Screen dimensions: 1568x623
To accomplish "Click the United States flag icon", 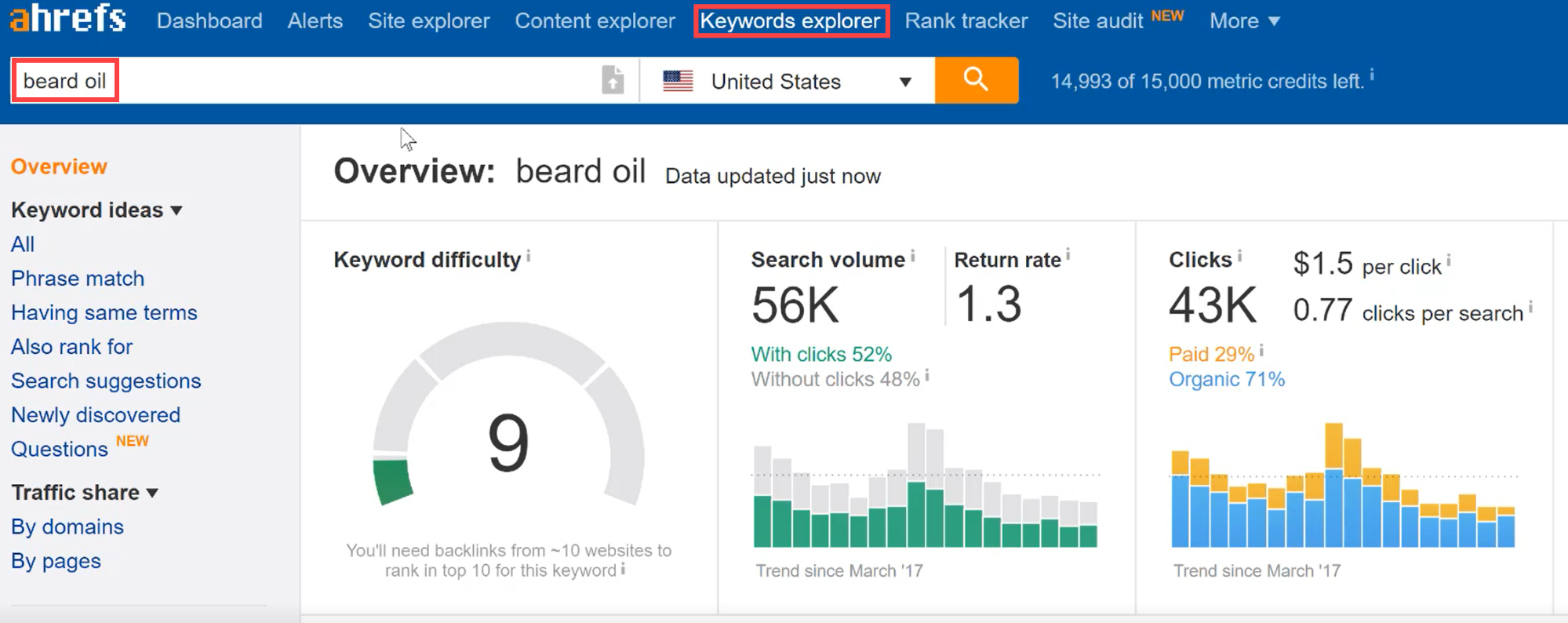I will [678, 81].
